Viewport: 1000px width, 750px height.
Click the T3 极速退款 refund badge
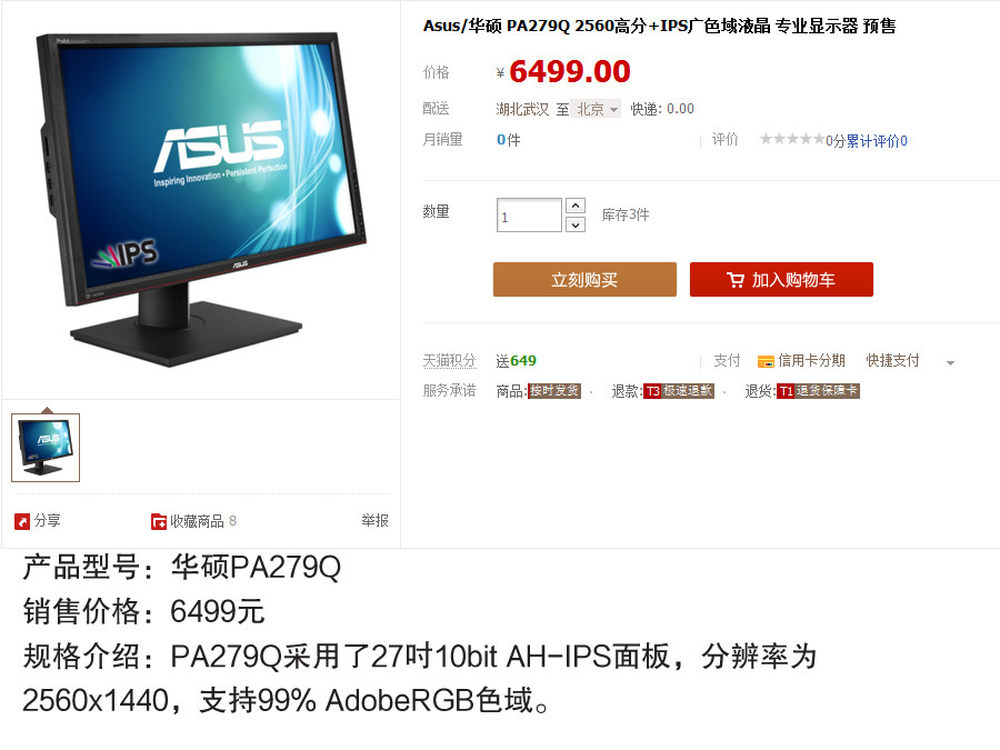coord(678,391)
